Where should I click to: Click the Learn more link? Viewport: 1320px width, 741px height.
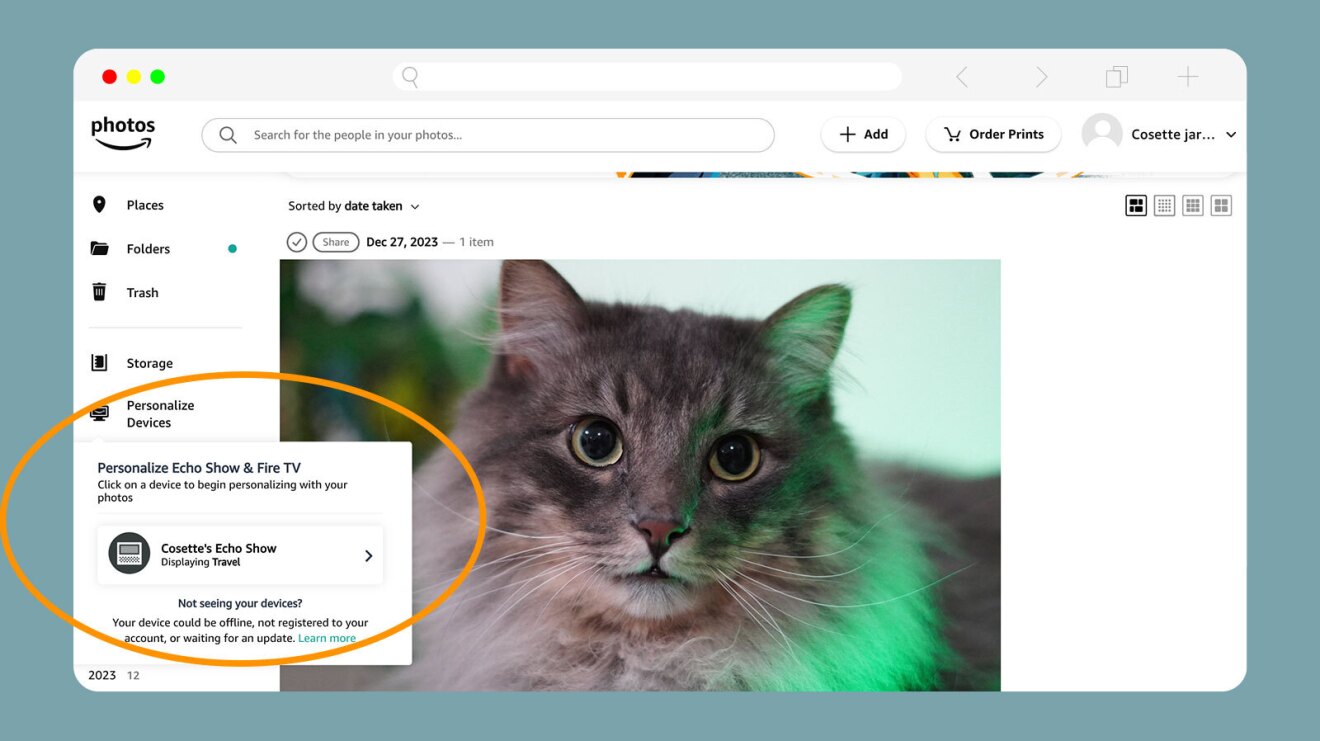click(x=327, y=638)
